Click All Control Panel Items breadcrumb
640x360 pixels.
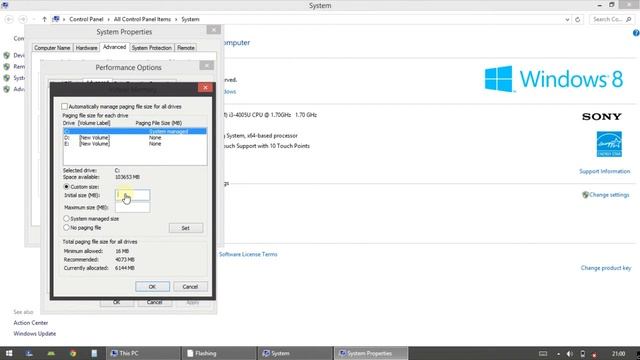(142, 19)
